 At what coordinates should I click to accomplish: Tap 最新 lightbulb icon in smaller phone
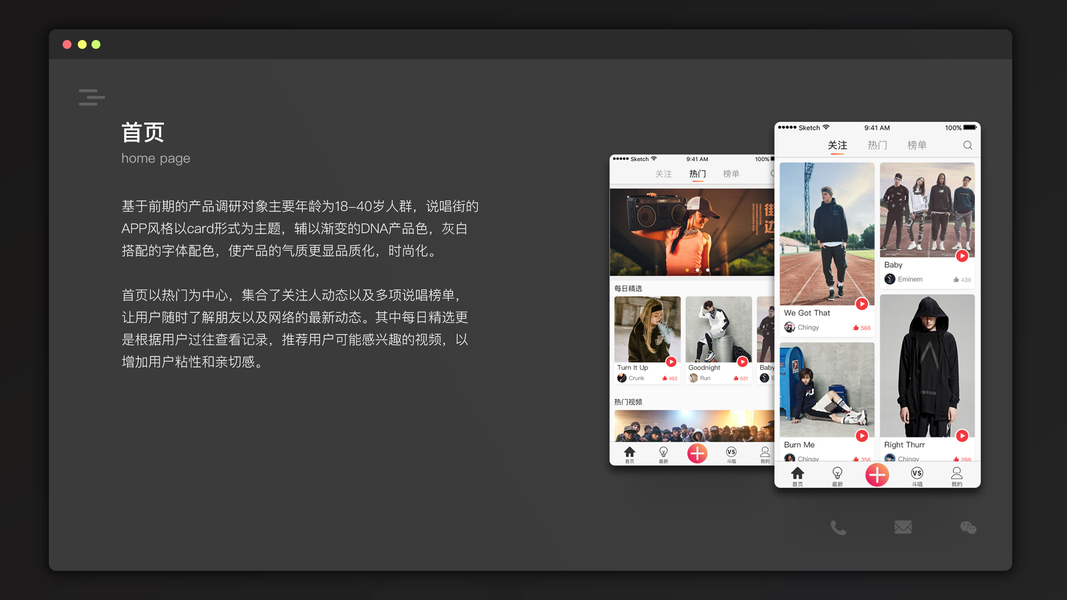coord(663,454)
